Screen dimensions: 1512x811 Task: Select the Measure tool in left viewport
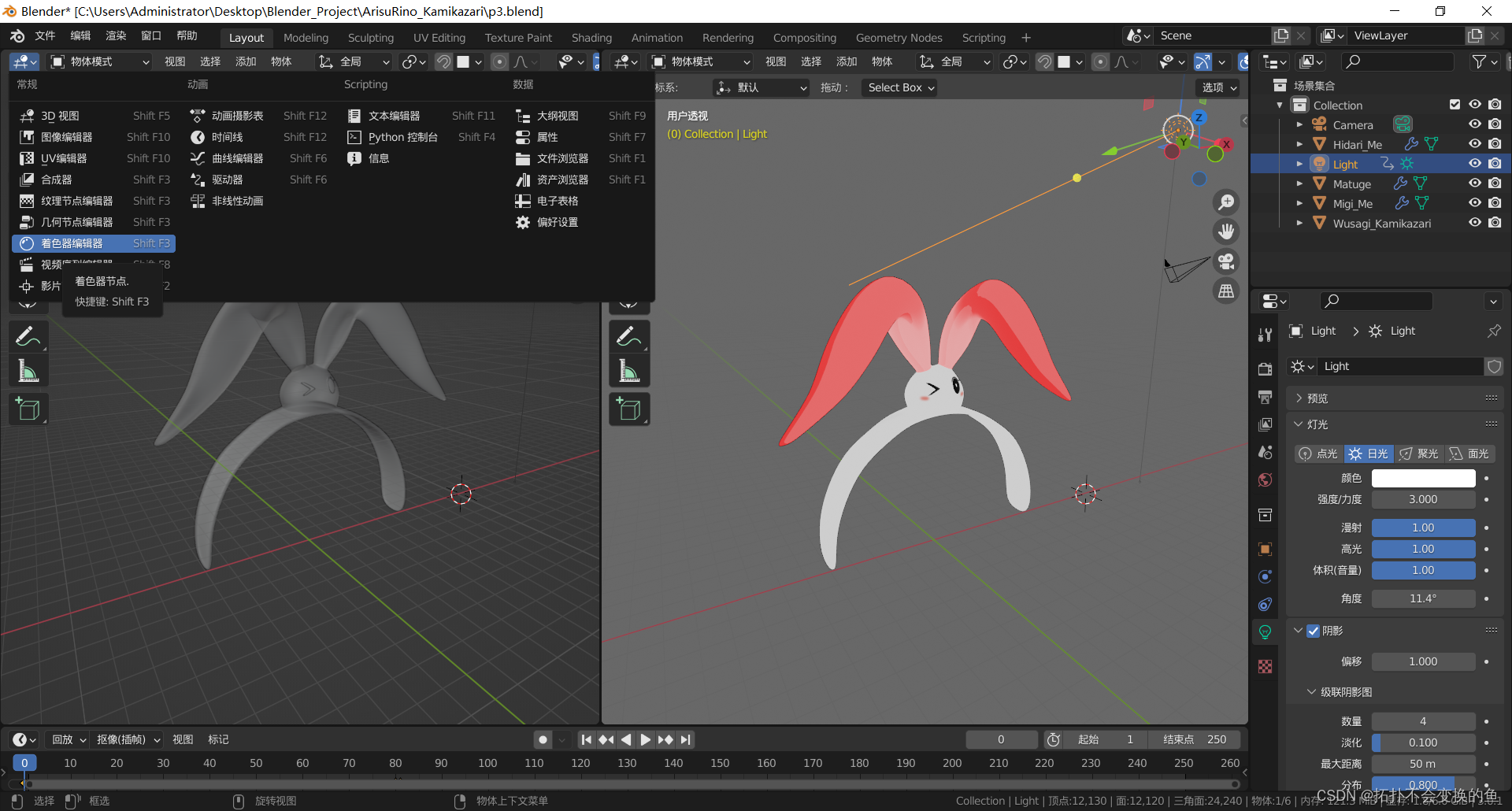tap(28, 371)
